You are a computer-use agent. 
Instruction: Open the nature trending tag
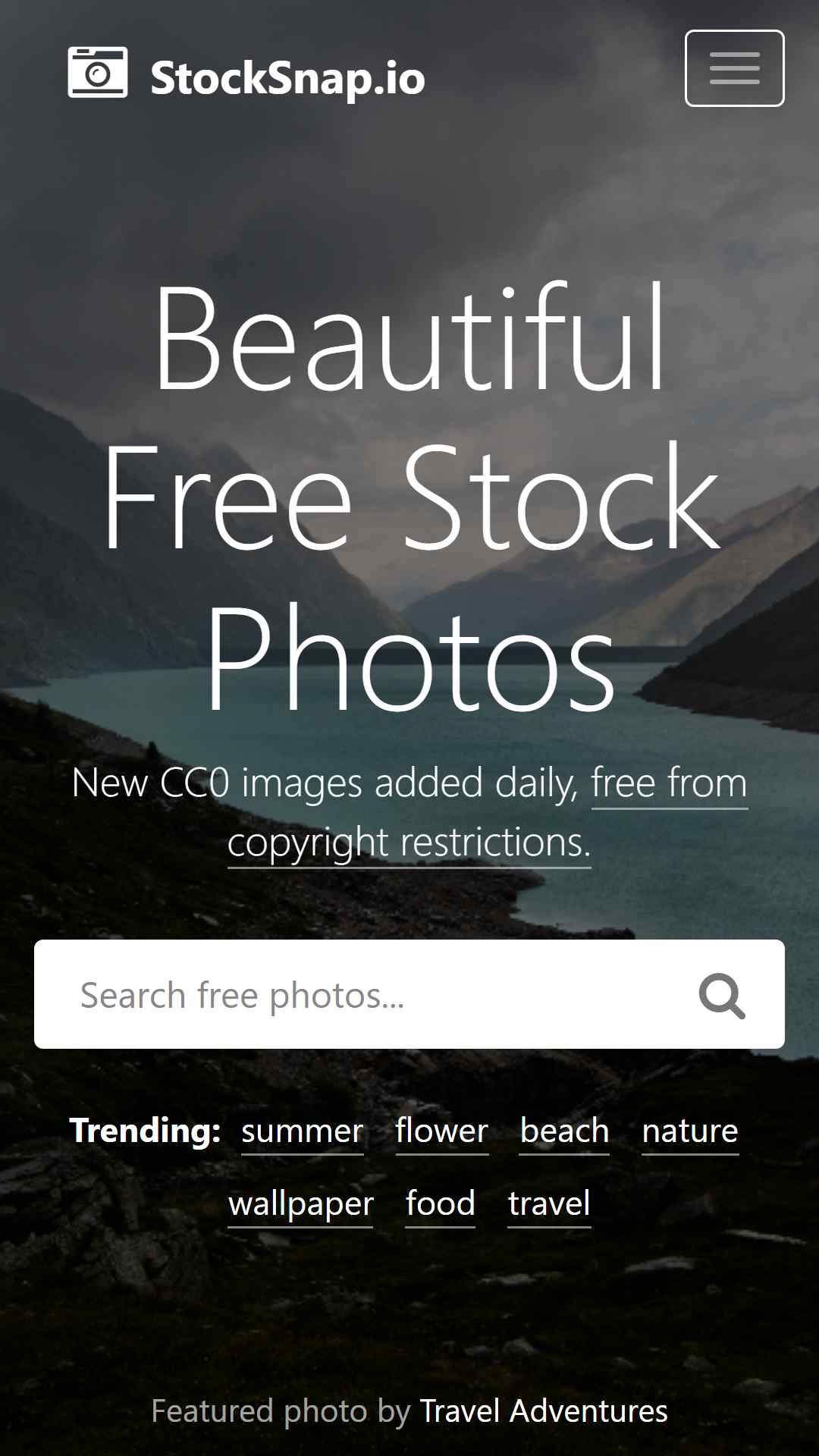click(x=690, y=1131)
